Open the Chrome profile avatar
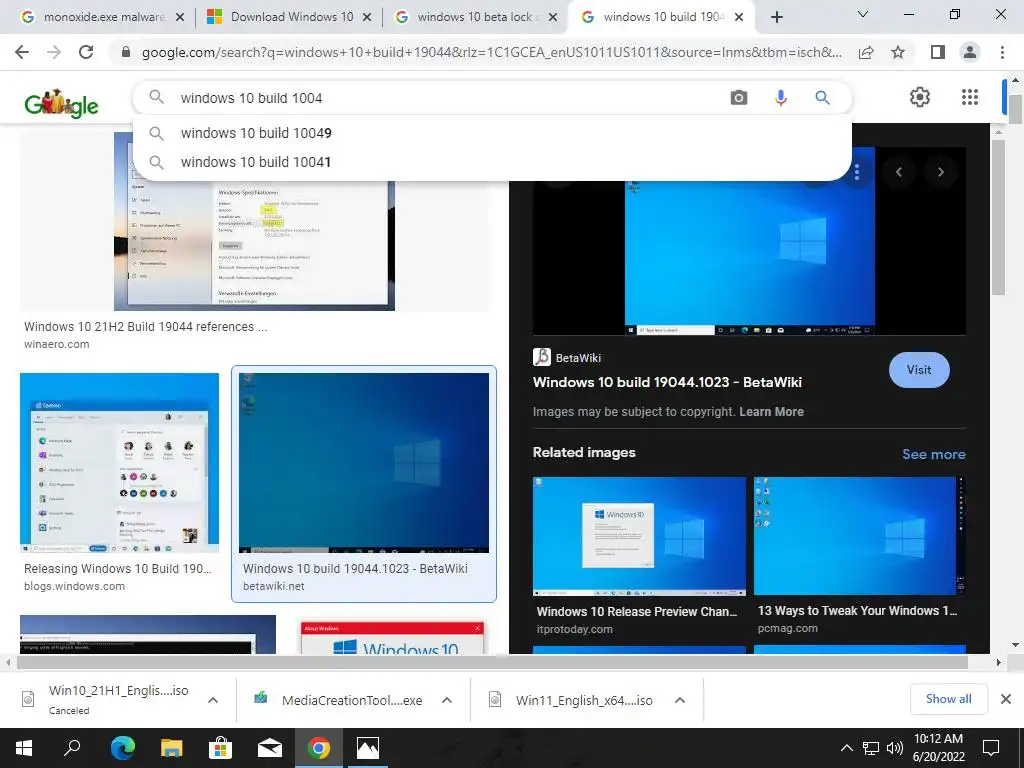The width and height of the screenshot is (1024, 768). [970, 52]
